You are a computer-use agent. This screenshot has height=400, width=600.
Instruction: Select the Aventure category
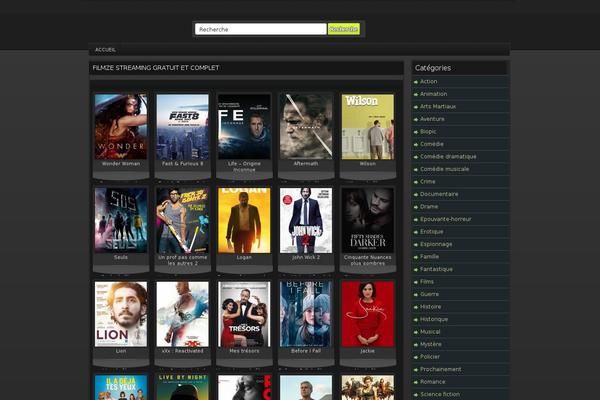coord(432,119)
